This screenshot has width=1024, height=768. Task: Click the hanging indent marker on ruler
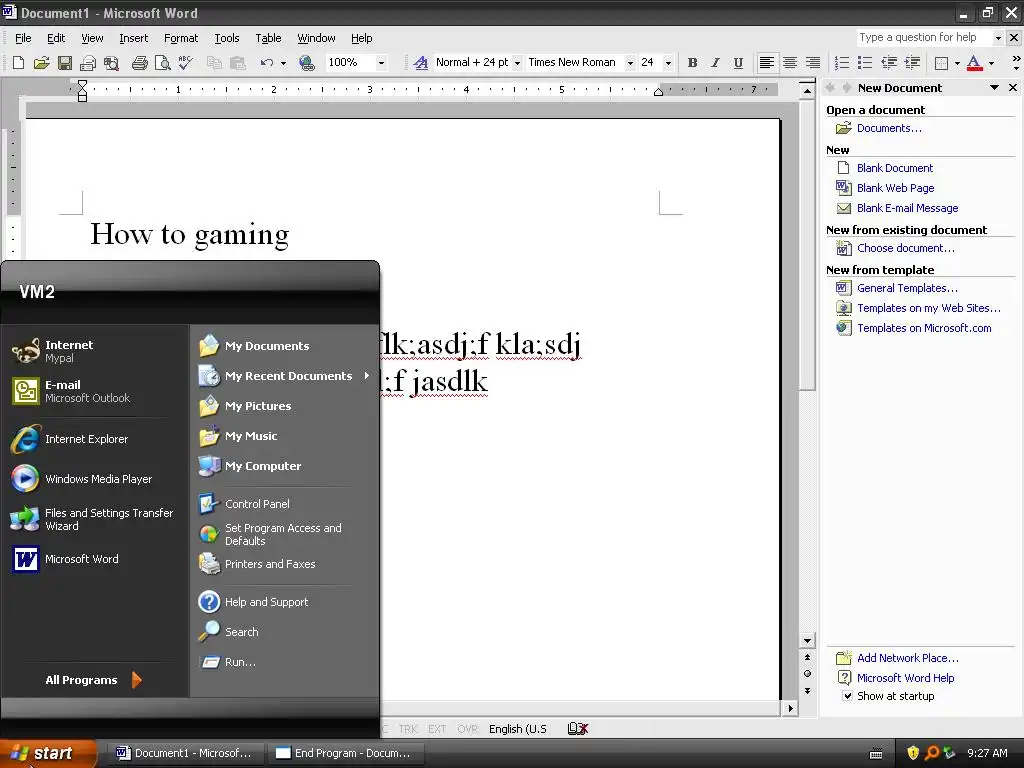click(x=82, y=91)
